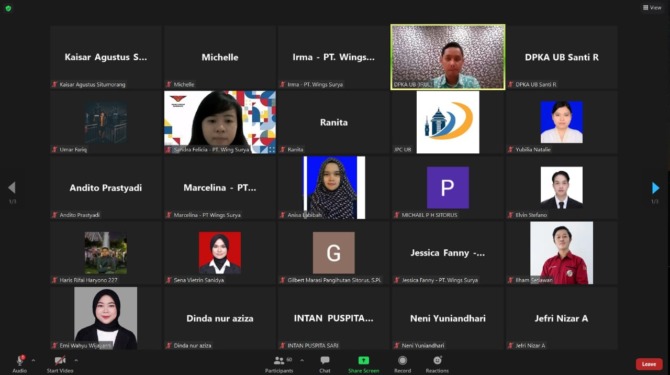Select Erni Wahyu's photo tile
The image size is (670, 375).
(106, 318)
